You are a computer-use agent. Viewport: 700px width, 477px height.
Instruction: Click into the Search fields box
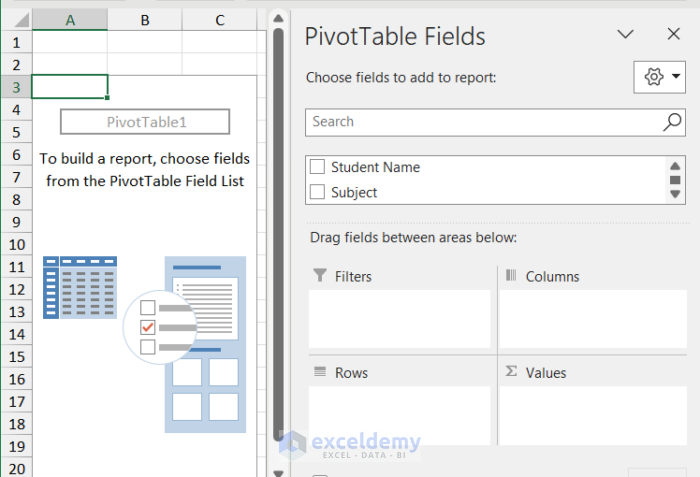[x=480, y=122]
